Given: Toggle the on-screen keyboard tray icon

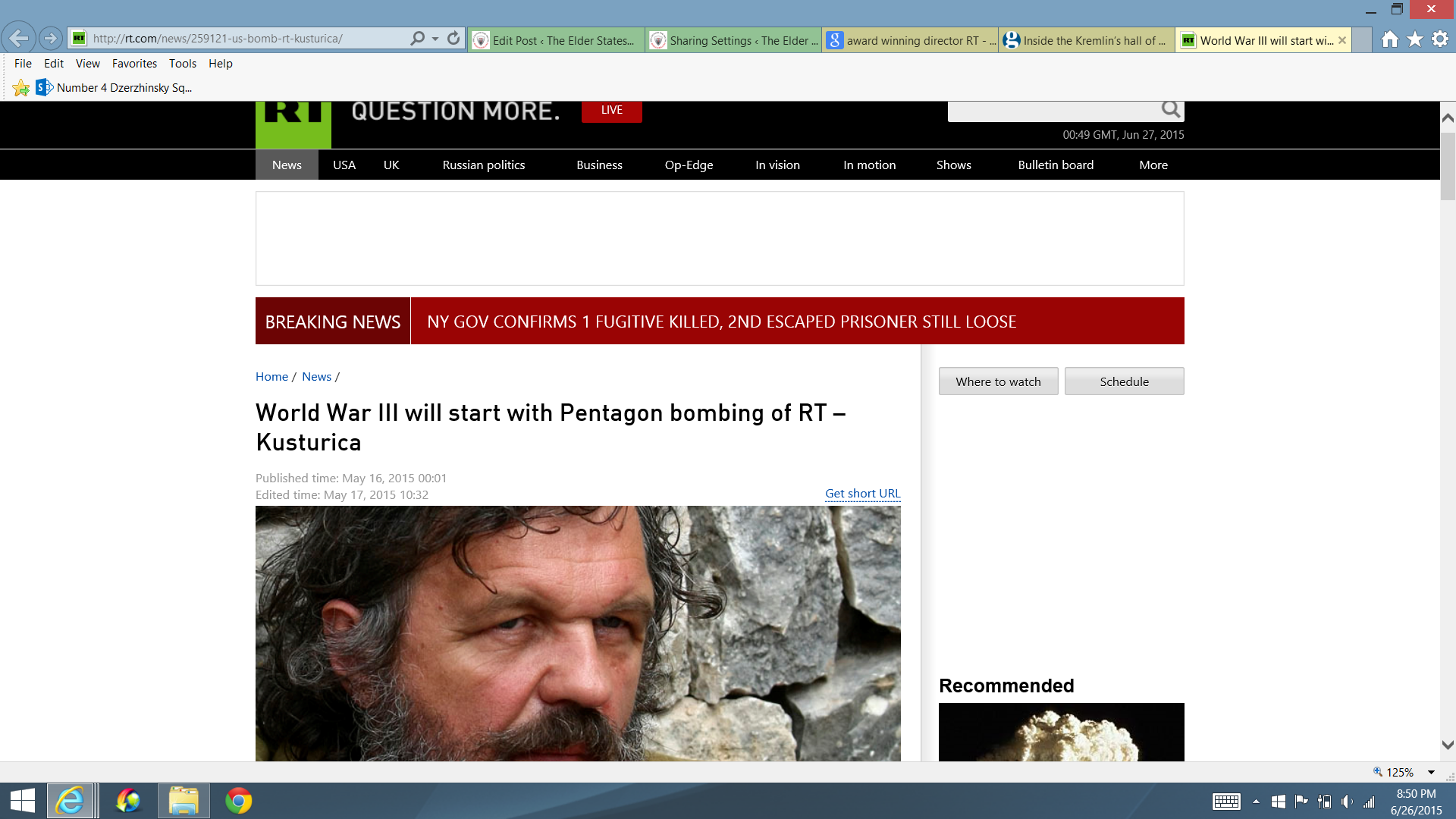Looking at the screenshot, I should tap(1226, 802).
